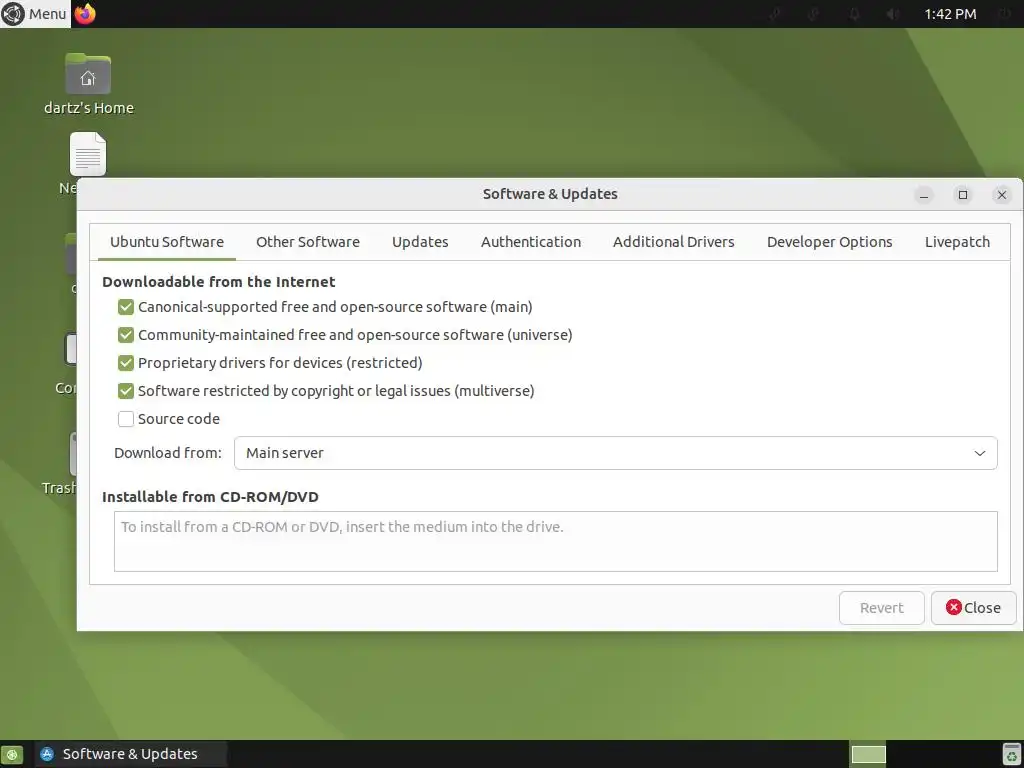
Task: Click the clock showing 1:42 PM
Action: 950,14
